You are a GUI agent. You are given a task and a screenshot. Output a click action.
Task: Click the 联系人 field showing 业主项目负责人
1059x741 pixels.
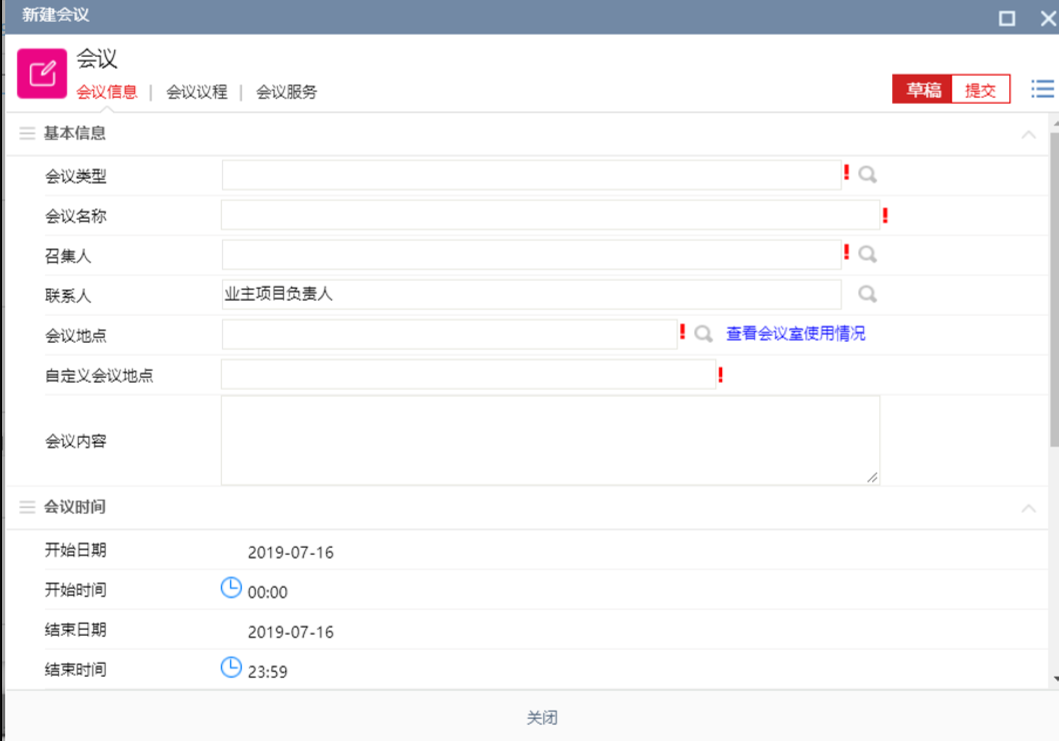coord(532,295)
